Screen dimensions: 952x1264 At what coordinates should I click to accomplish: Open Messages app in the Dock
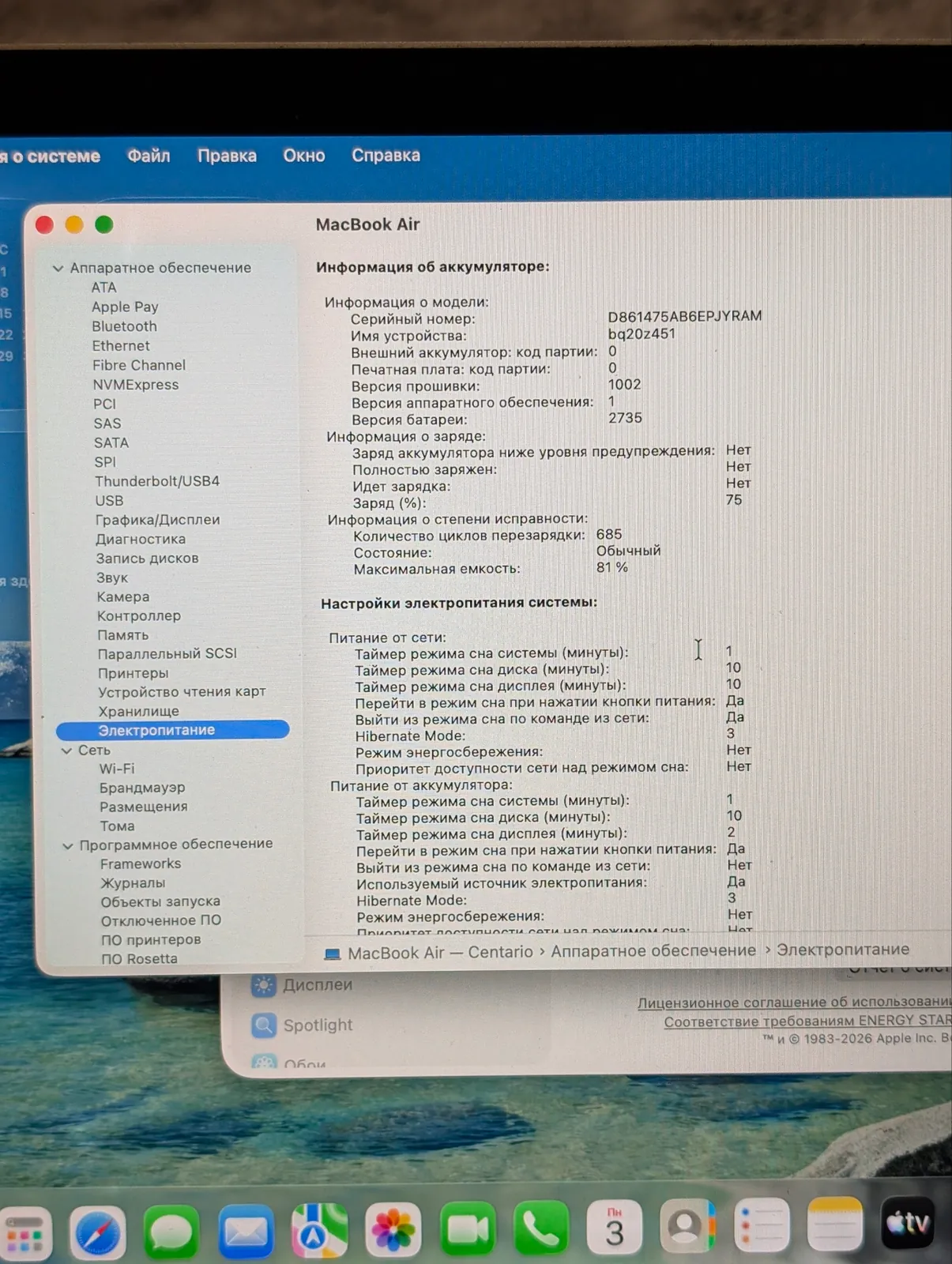tap(171, 1232)
